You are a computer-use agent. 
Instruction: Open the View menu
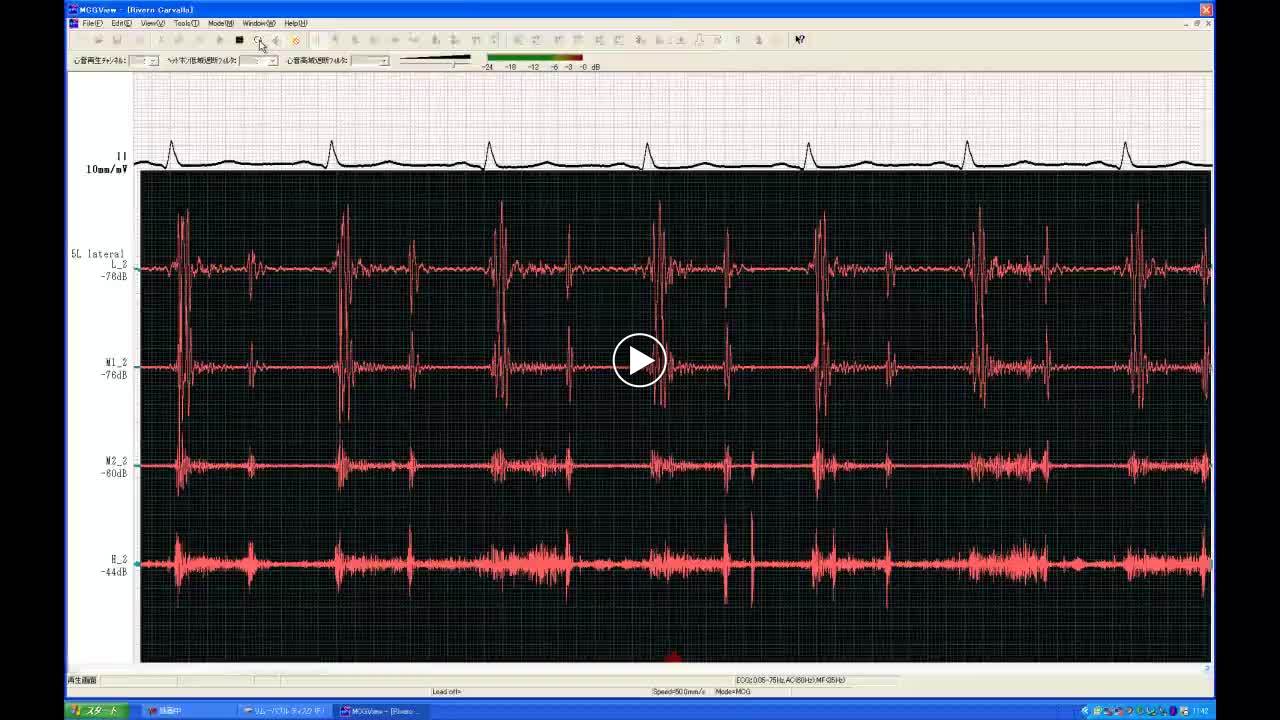(x=152, y=23)
